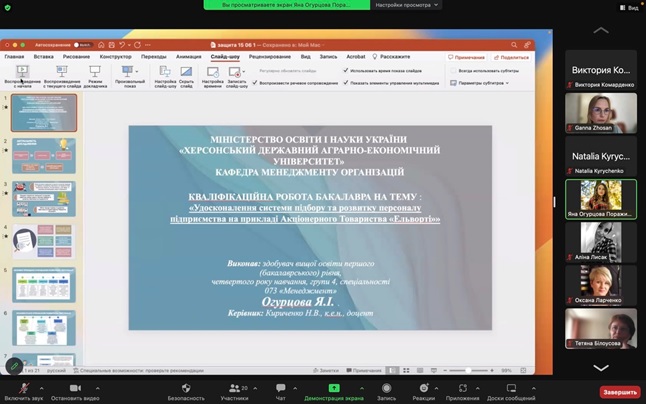Switch to the Переходы tab
646x404 pixels.
(154, 56)
